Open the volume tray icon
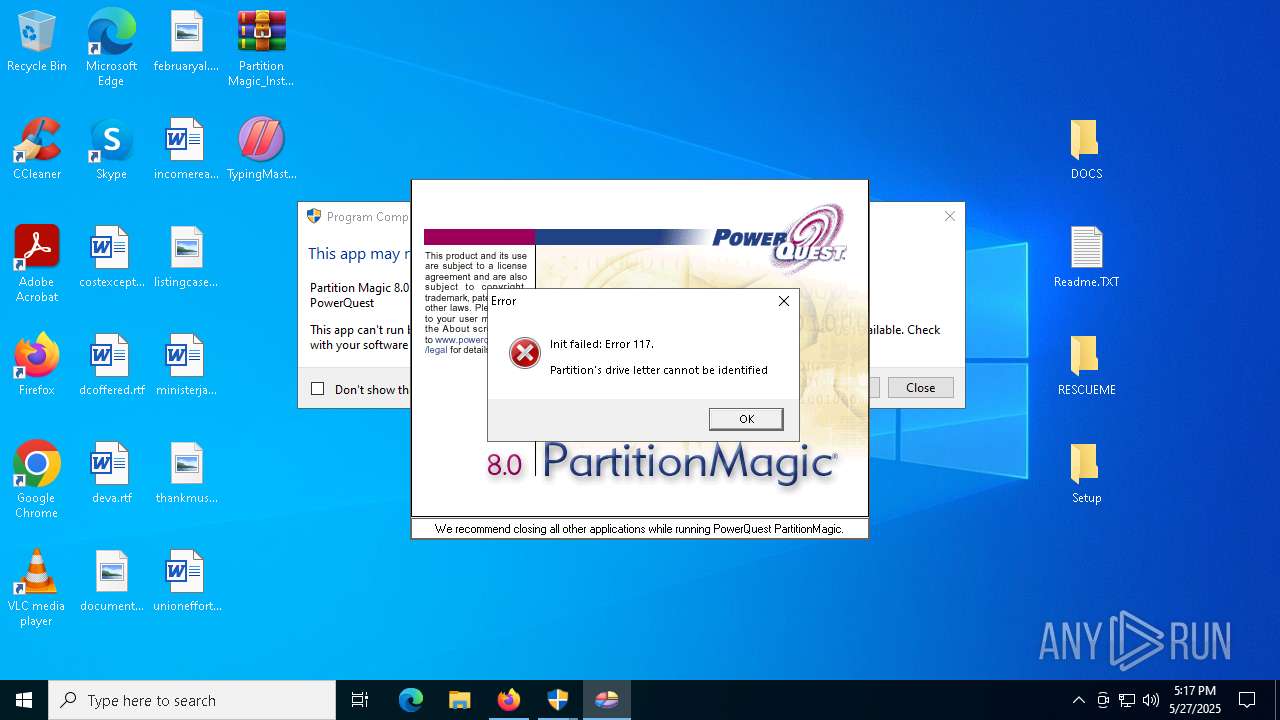The height and width of the screenshot is (720, 1280). (x=1151, y=700)
